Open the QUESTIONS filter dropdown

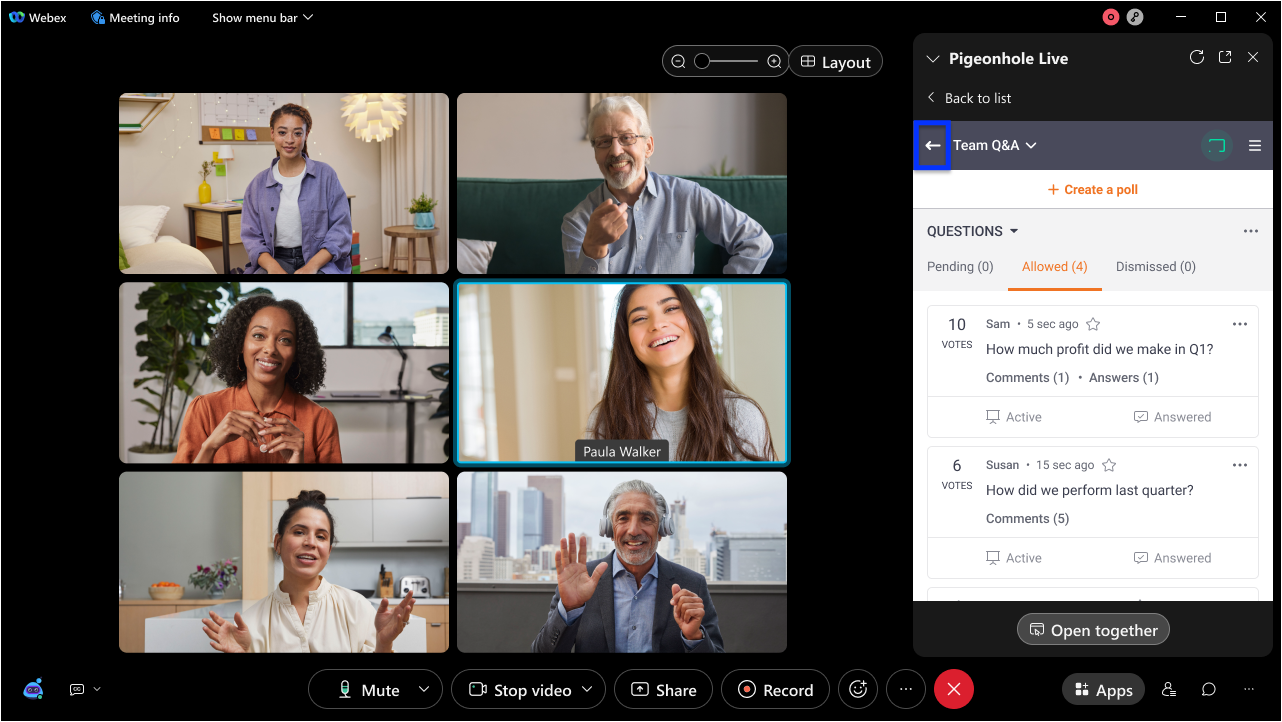tap(972, 231)
